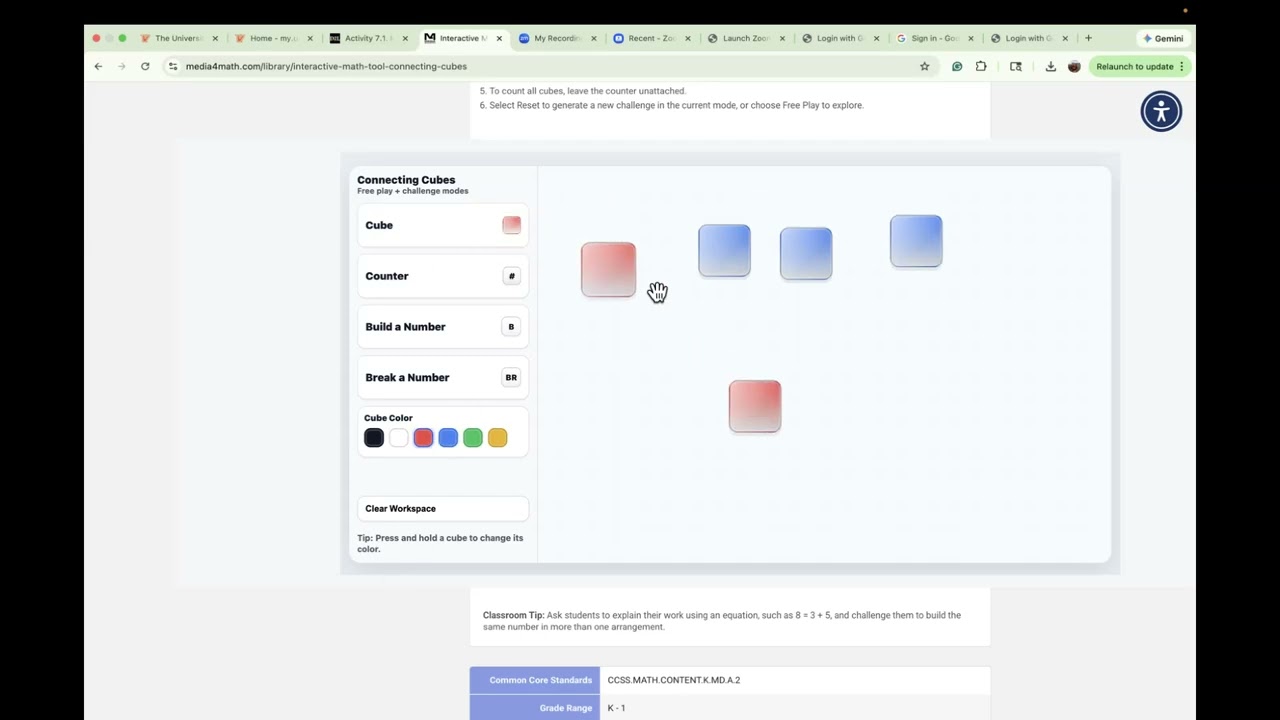Viewport: 1280px width, 720px height.
Task: Click the Common Core Standards label
Action: (x=540, y=680)
